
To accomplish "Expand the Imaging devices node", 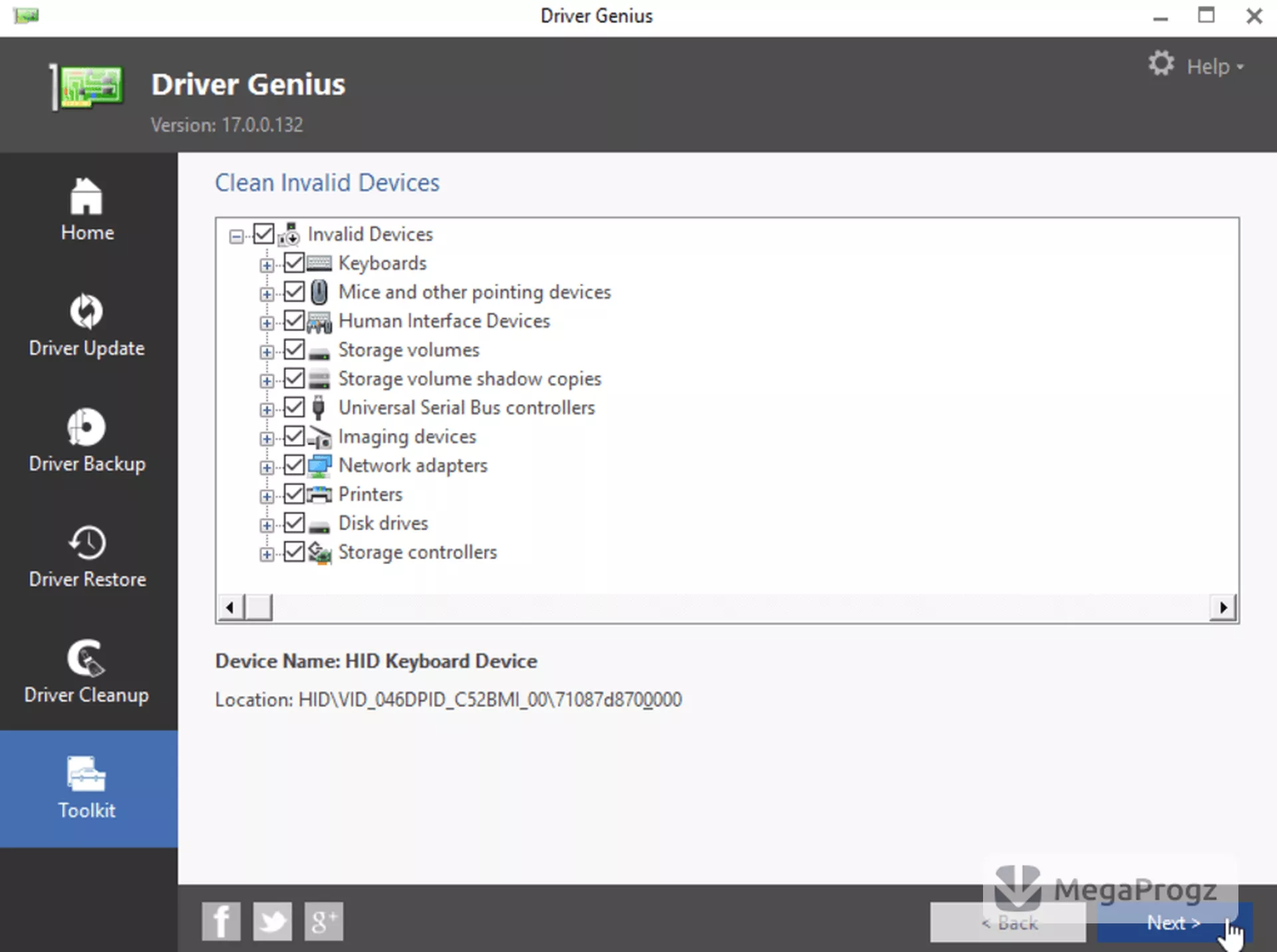I will (x=267, y=439).
